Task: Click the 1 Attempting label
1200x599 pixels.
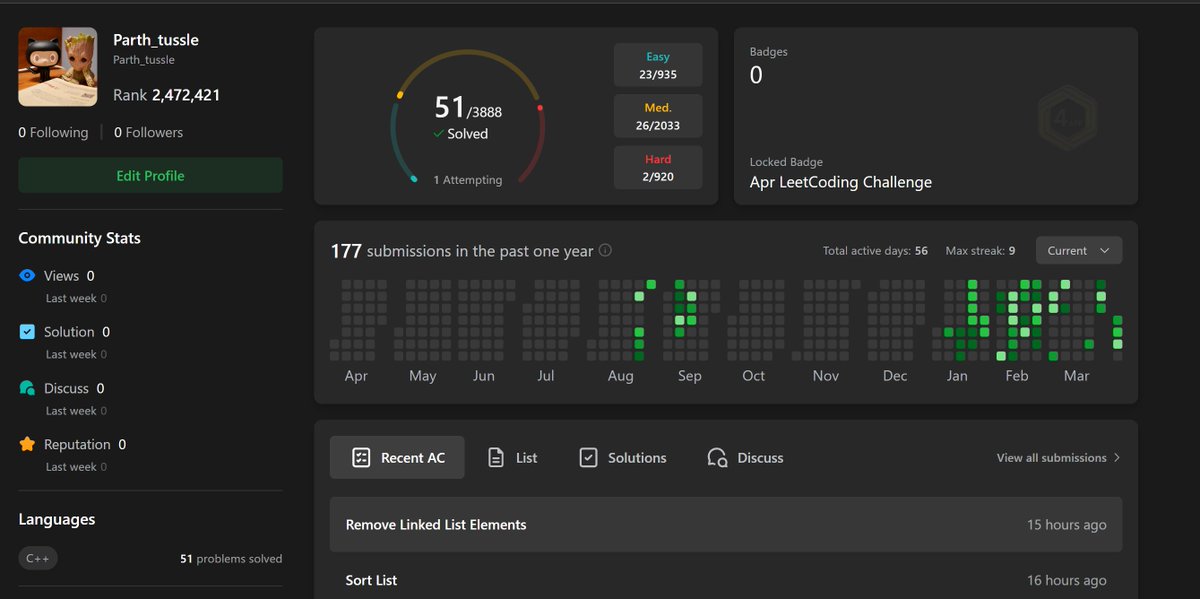Action: (x=468, y=180)
